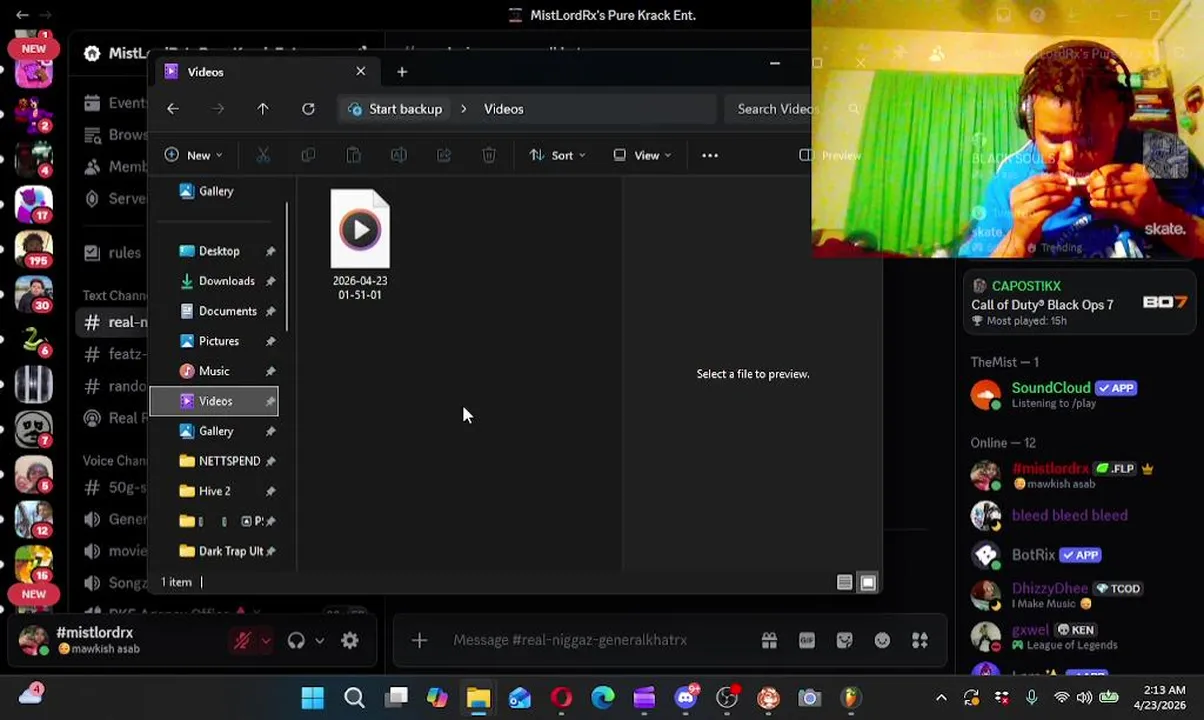Open the See more toolbar menu

click(710, 155)
